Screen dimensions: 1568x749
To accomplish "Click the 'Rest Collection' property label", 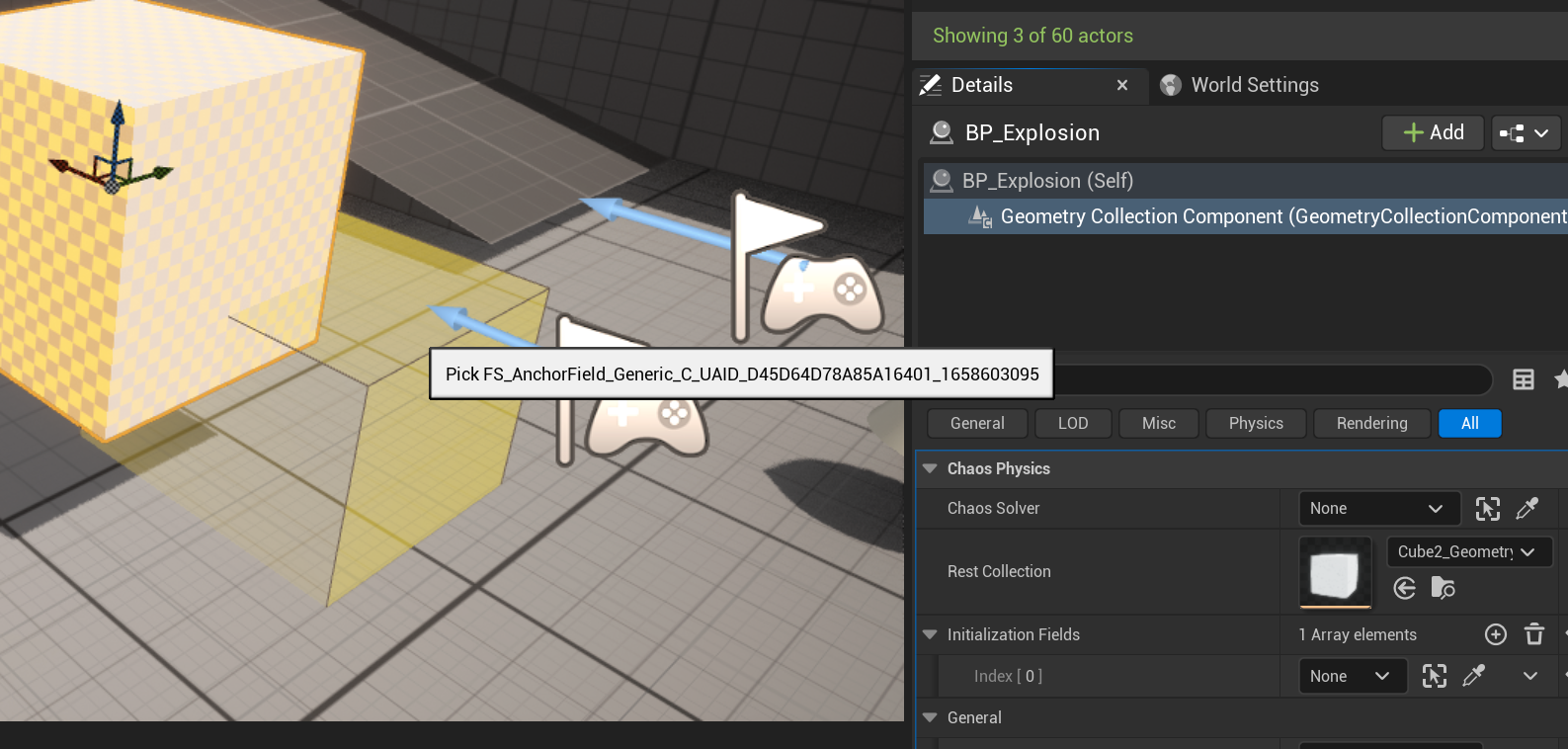I will (999, 571).
